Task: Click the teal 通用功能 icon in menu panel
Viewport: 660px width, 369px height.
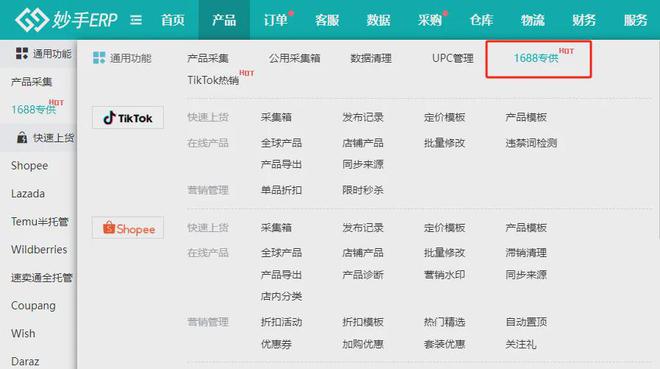Action: [99, 58]
